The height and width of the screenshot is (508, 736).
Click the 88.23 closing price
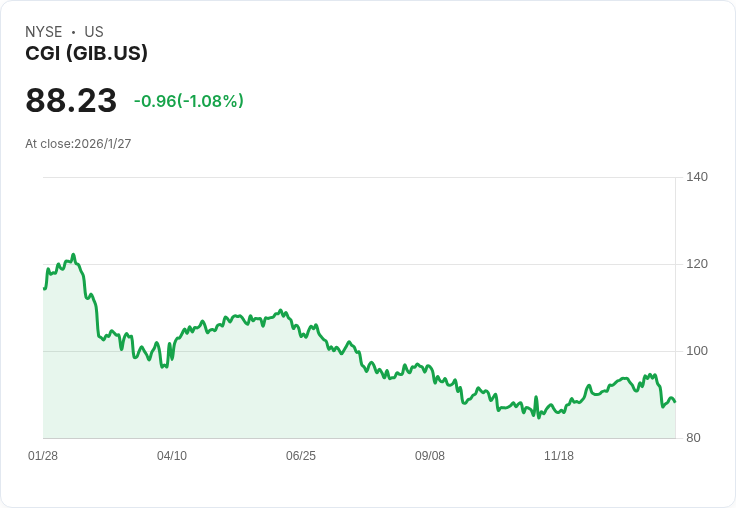click(71, 101)
